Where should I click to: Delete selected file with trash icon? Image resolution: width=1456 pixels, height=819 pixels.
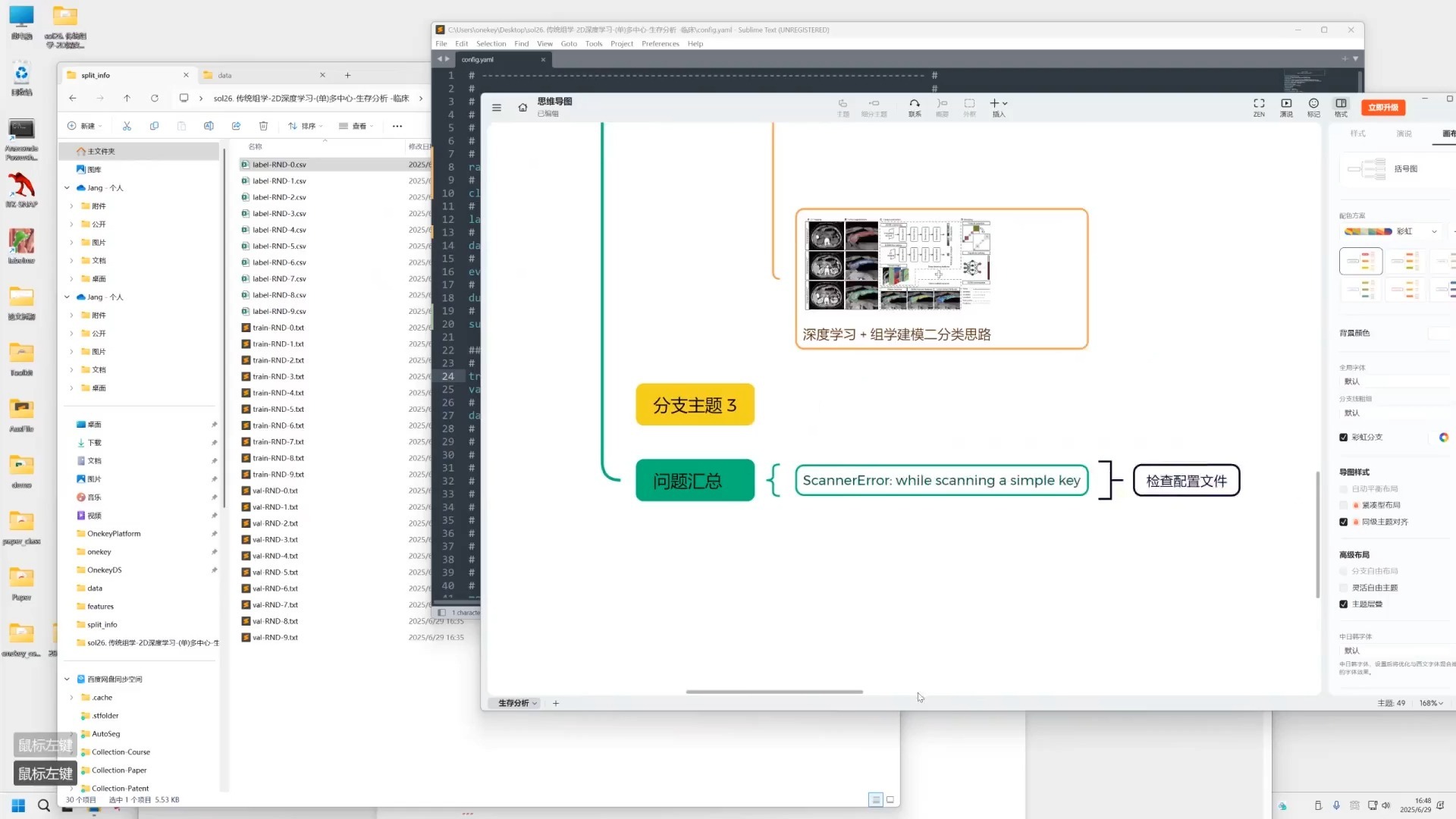click(263, 126)
